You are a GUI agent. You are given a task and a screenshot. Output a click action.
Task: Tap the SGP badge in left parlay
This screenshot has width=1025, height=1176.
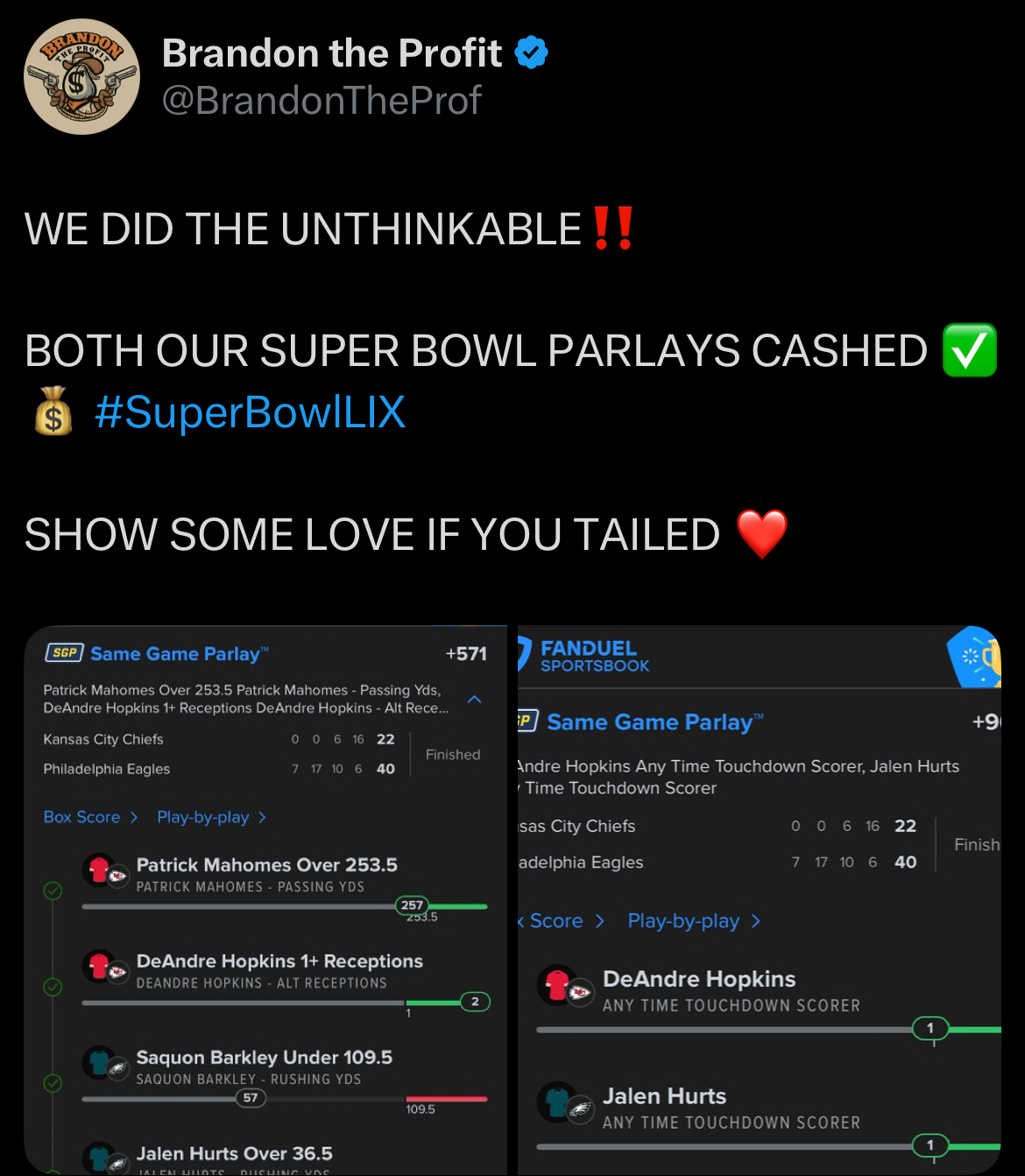[64, 653]
